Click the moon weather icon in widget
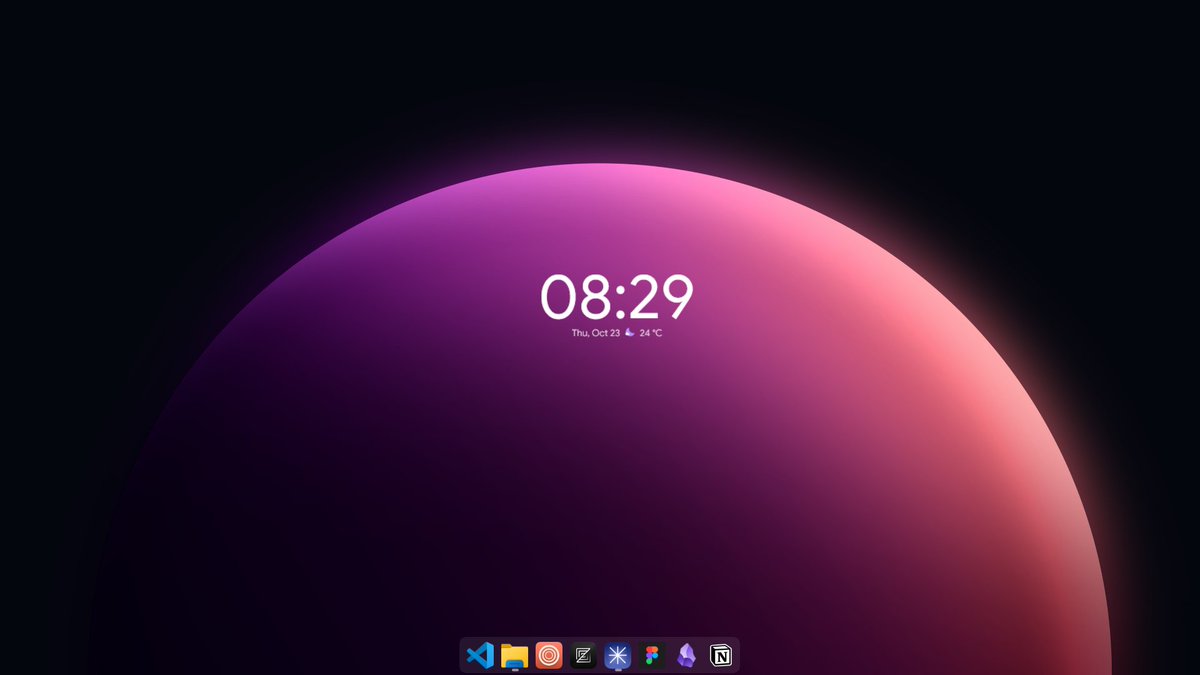The height and width of the screenshot is (675, 1200). 630,332
